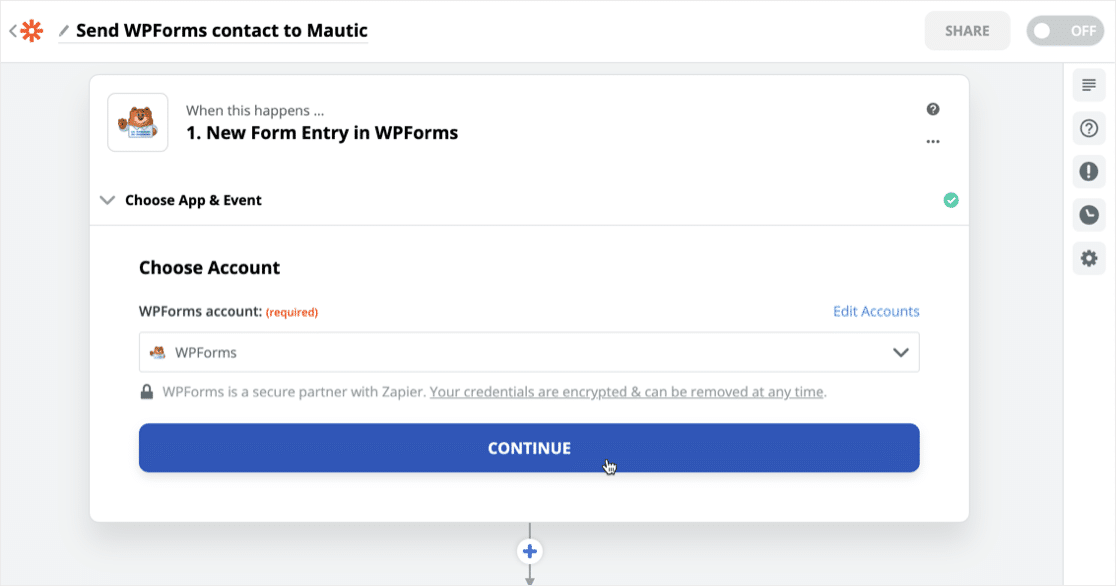Click pencil icon to rename Zap
1116x586 pixels.
(x=64, y=31)
